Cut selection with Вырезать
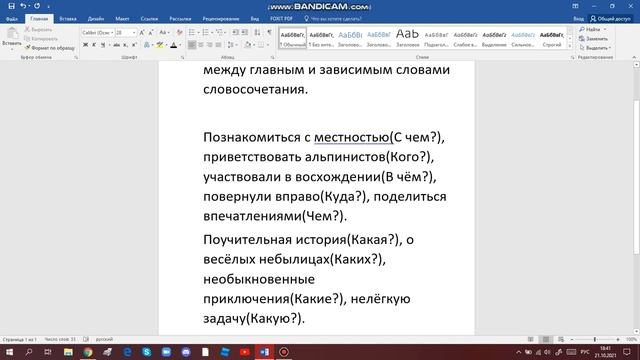 tap(38, 29)
